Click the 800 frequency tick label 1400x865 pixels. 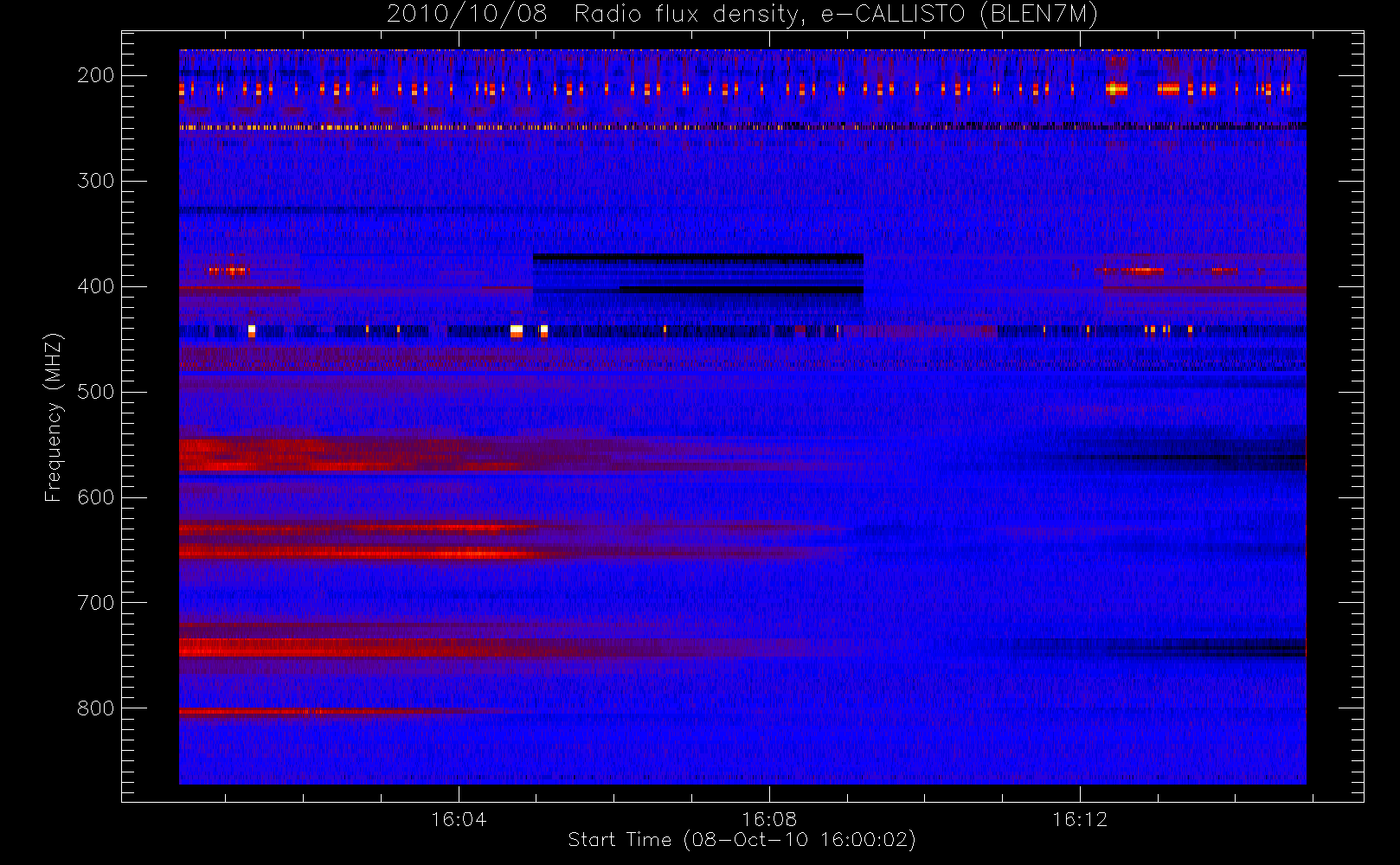[x=95, y=708]
